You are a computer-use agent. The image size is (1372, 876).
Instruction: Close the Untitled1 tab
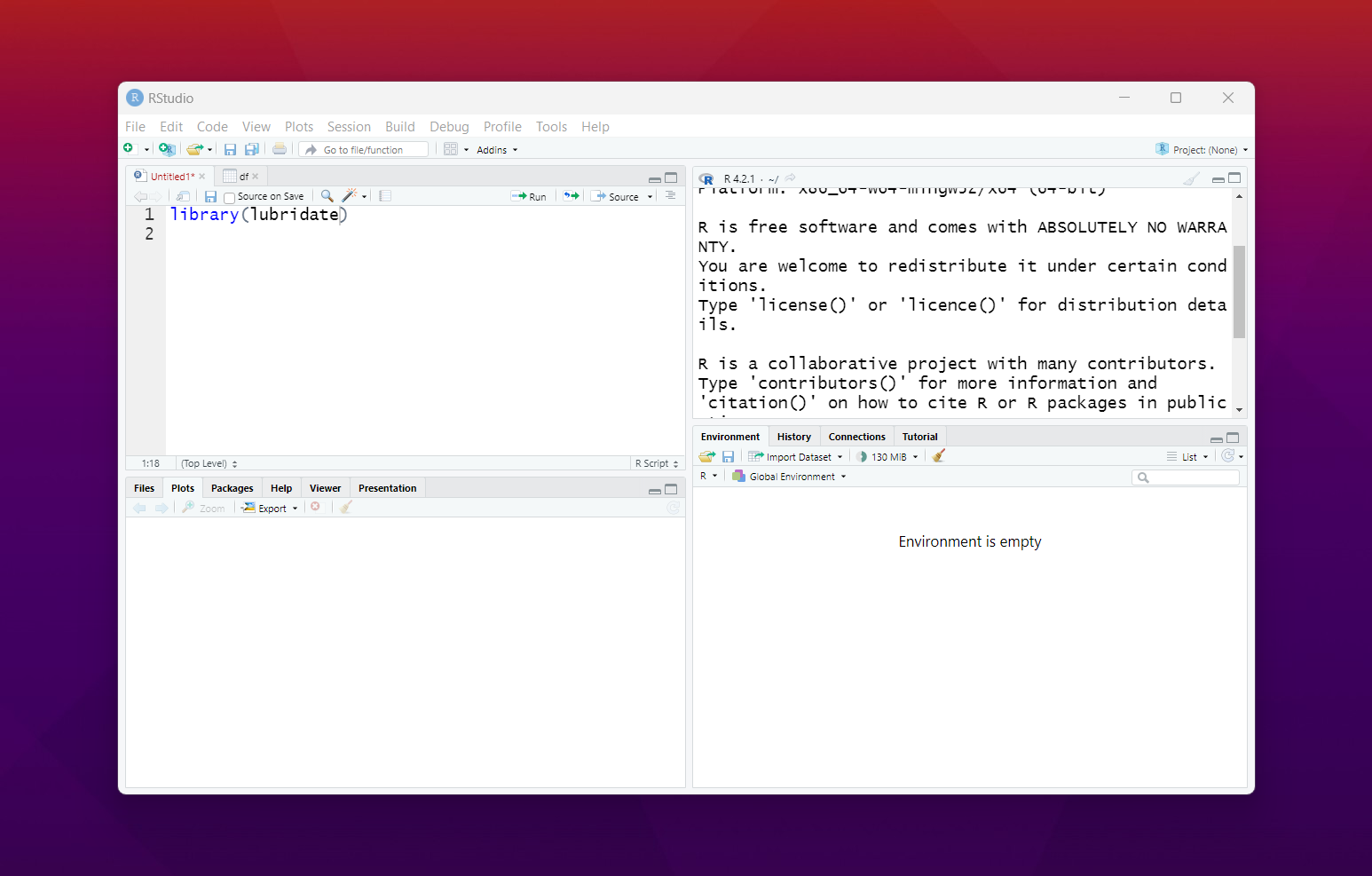(x=202, y=177)
